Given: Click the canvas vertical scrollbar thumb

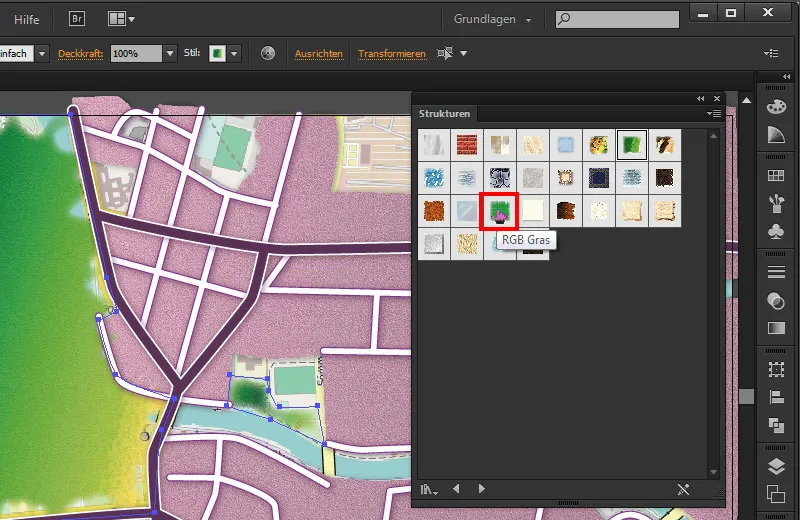Looking at the screenshot, I should [746, 396].
